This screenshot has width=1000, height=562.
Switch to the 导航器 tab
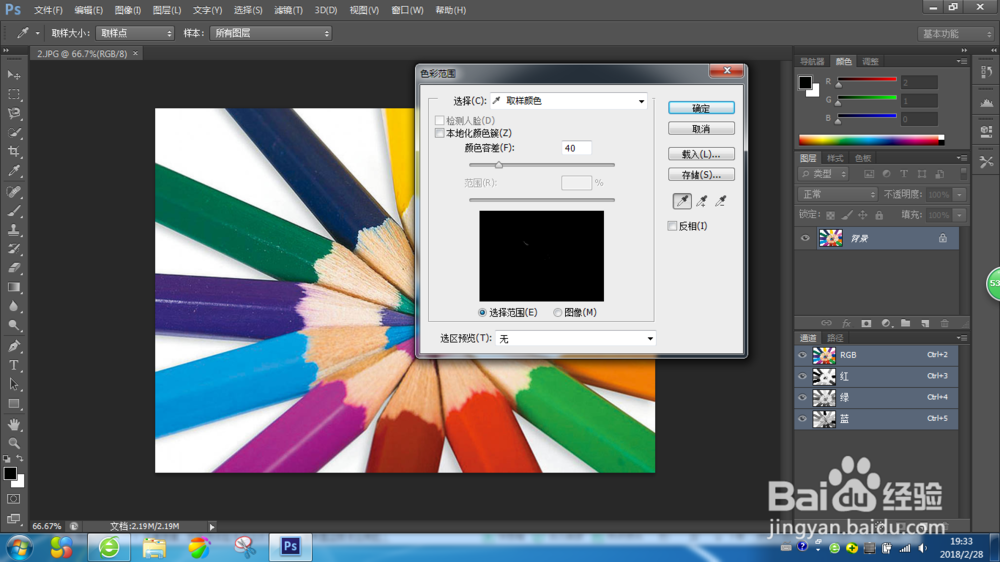coord(812,62)
